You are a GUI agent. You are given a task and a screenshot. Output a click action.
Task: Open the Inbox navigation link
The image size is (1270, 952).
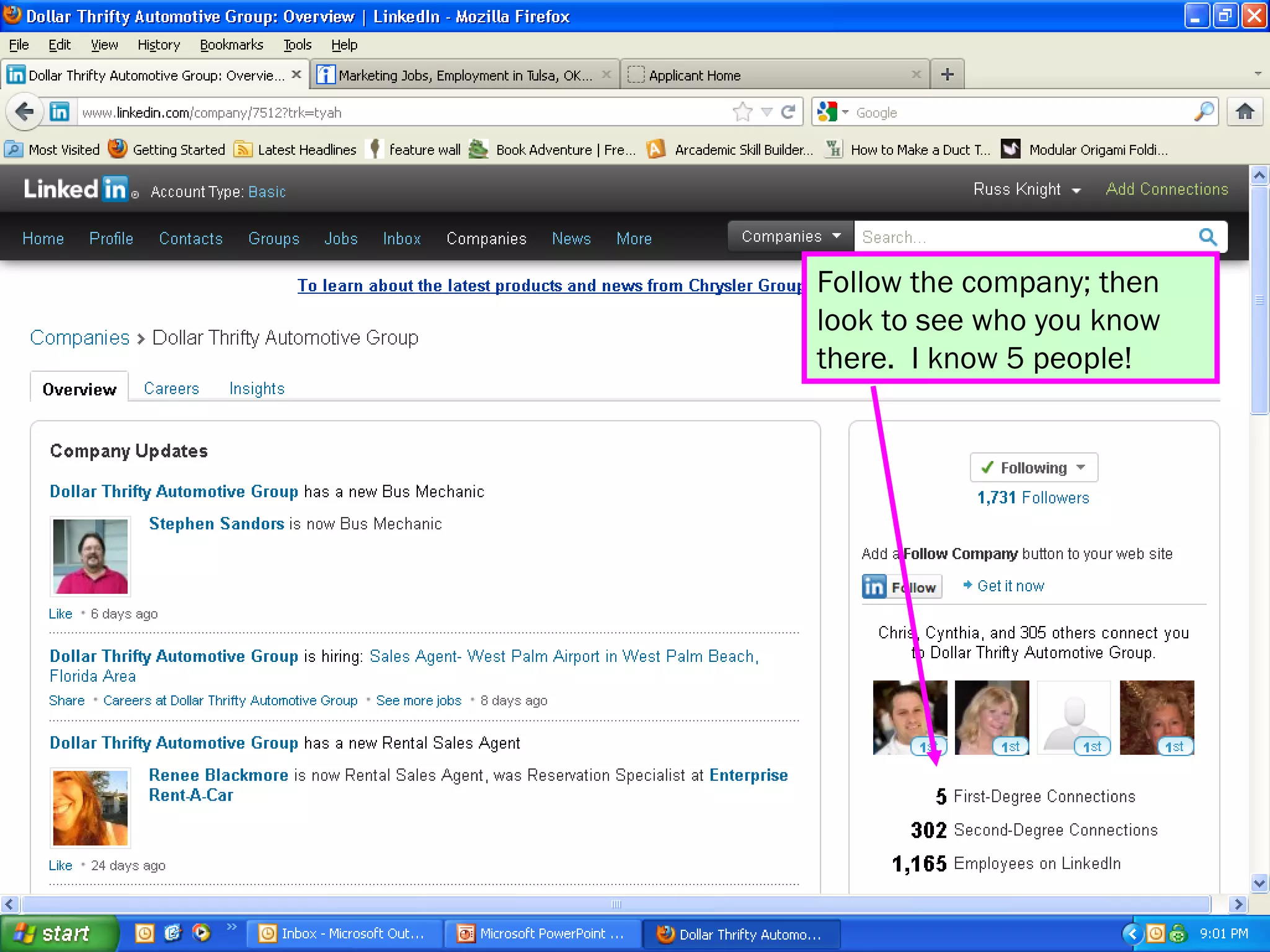coord(402,239)
